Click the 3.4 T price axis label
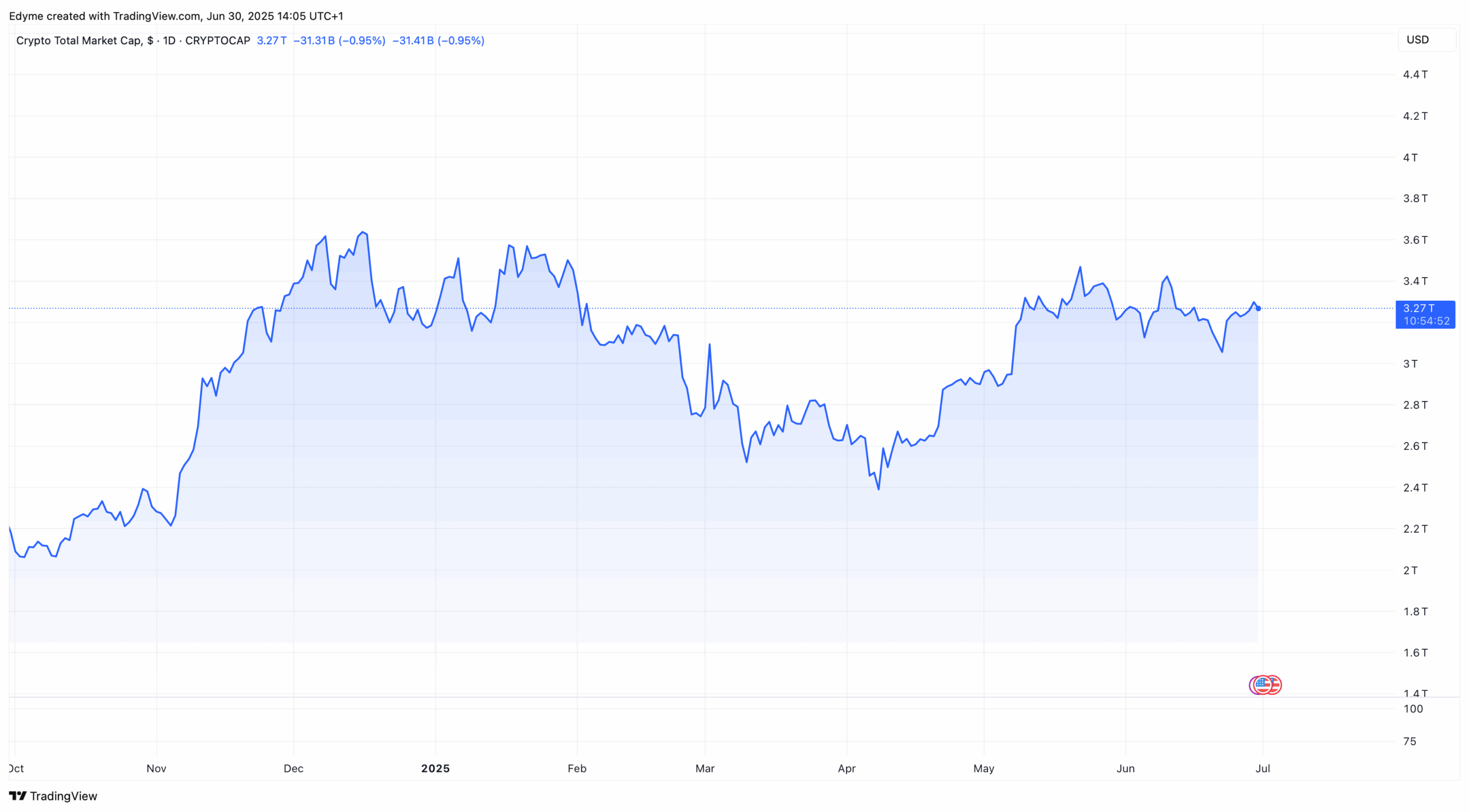 click(1415, 281)
